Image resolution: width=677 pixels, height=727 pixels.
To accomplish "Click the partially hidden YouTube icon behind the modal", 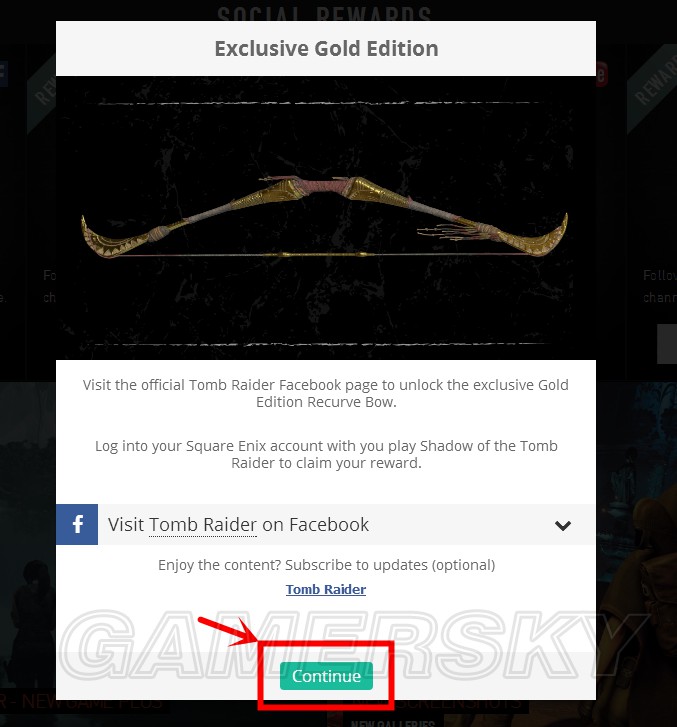I will pyautogui.click(x=602, y=74).
